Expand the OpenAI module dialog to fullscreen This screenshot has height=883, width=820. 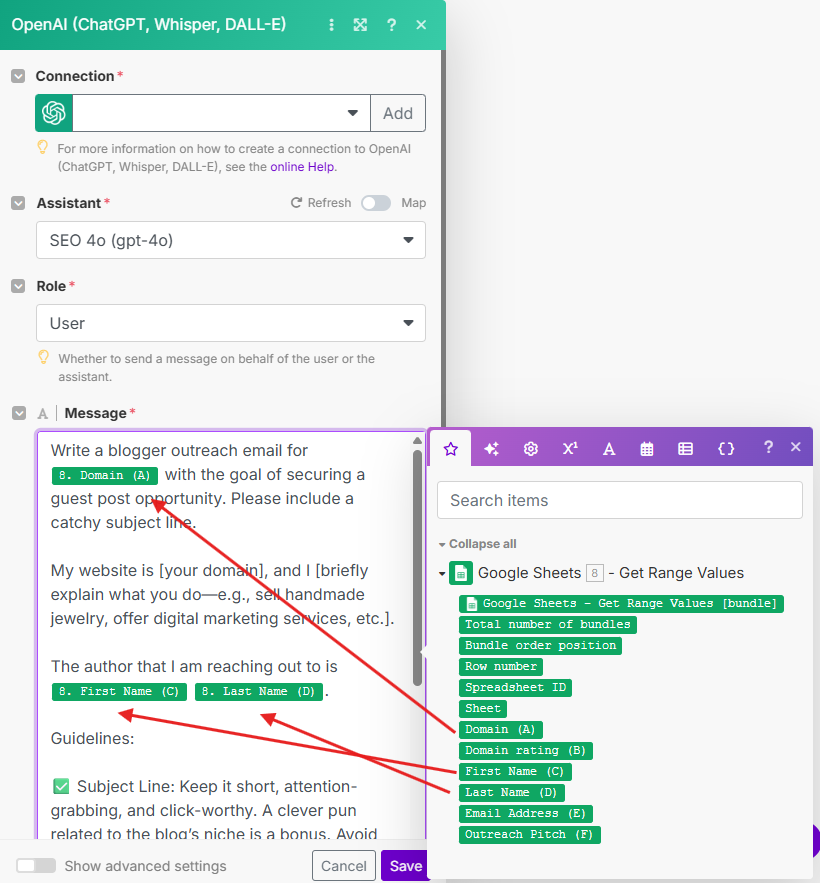pos(360,25)
